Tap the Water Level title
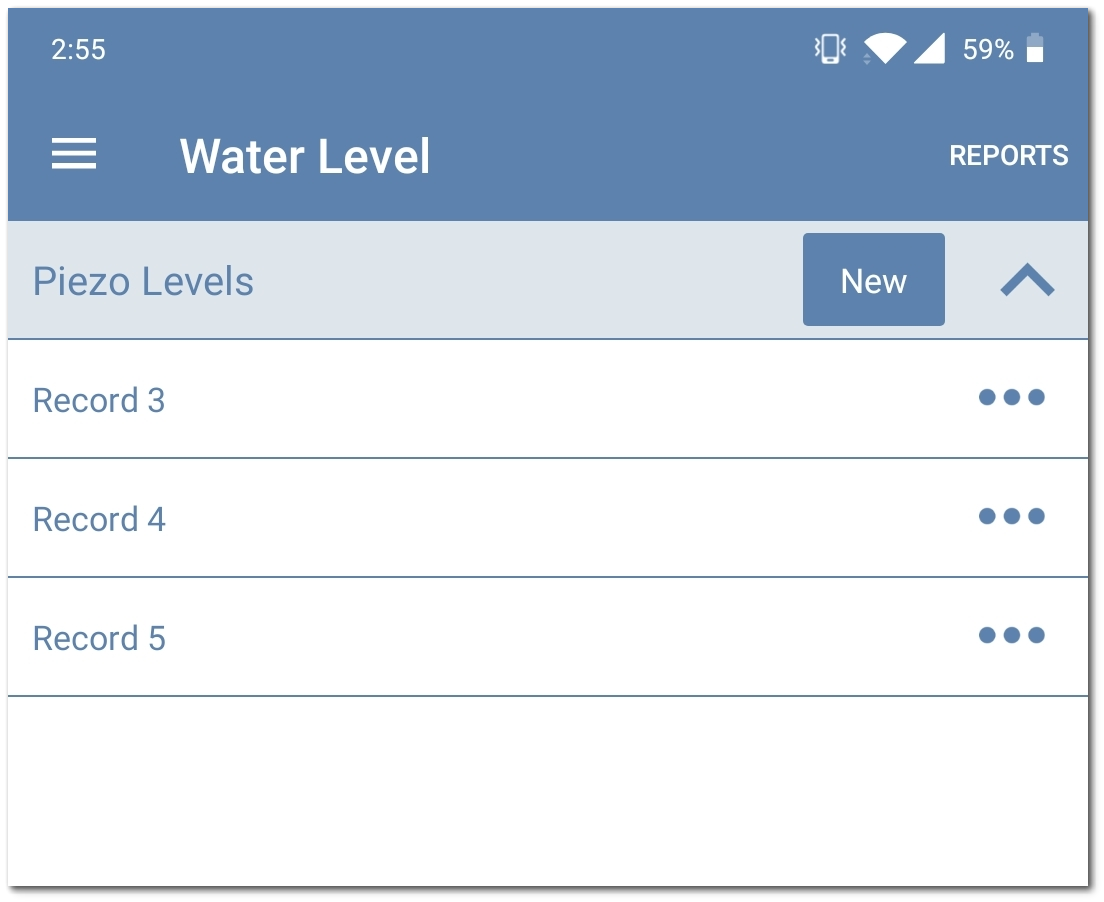This screenshot has height=902, width=1104. (x=305, y=157)
